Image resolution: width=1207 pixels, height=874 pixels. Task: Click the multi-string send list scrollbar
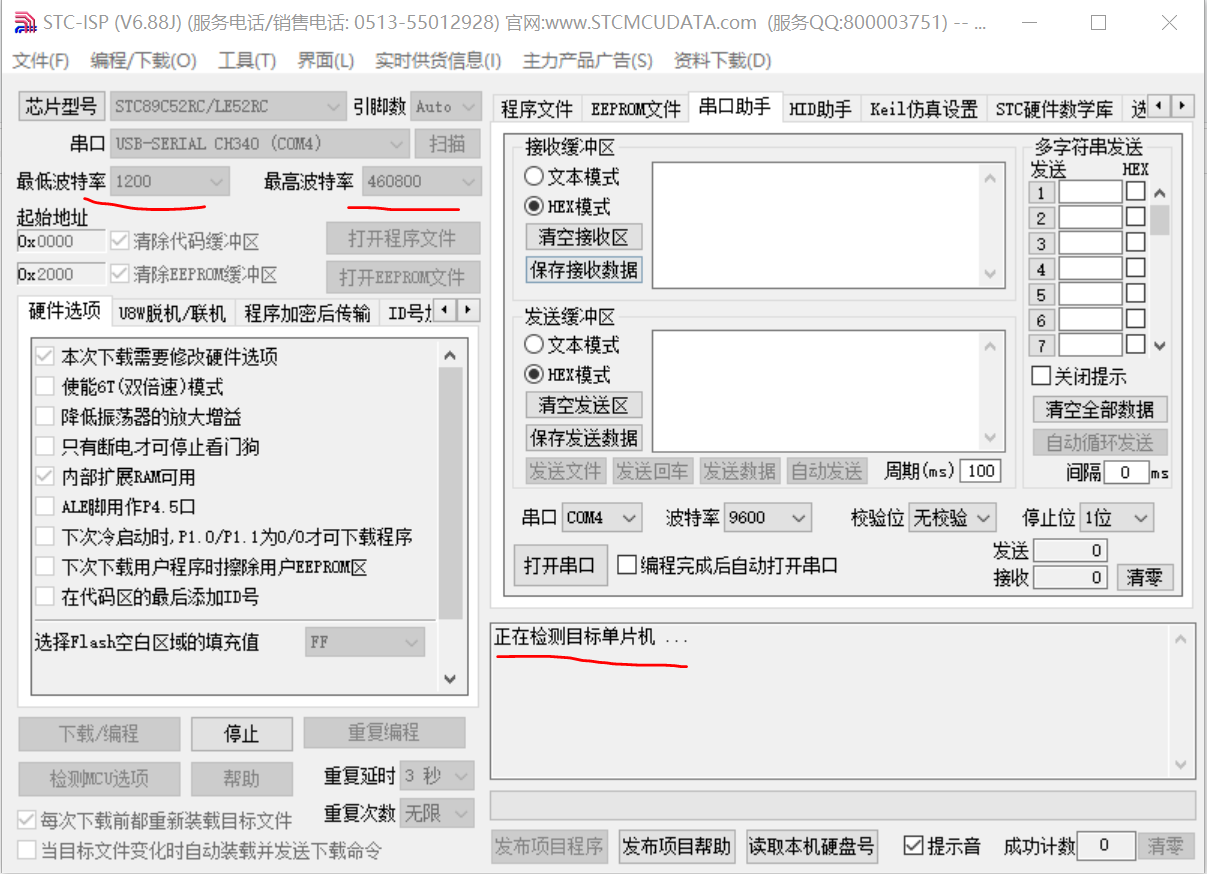tap(1159, 269)
